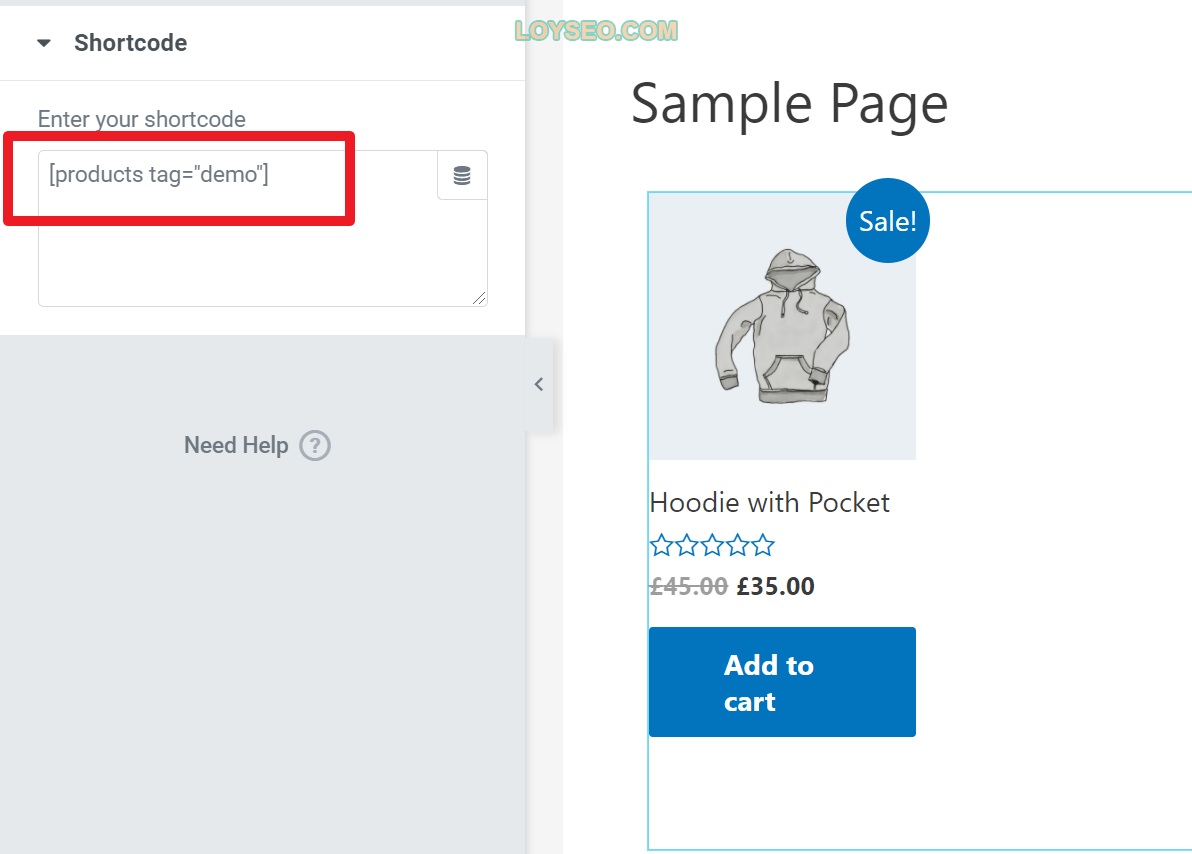The image size is (1192, 854).
Task: Click the fifth rating star
Action: (762, 545)
